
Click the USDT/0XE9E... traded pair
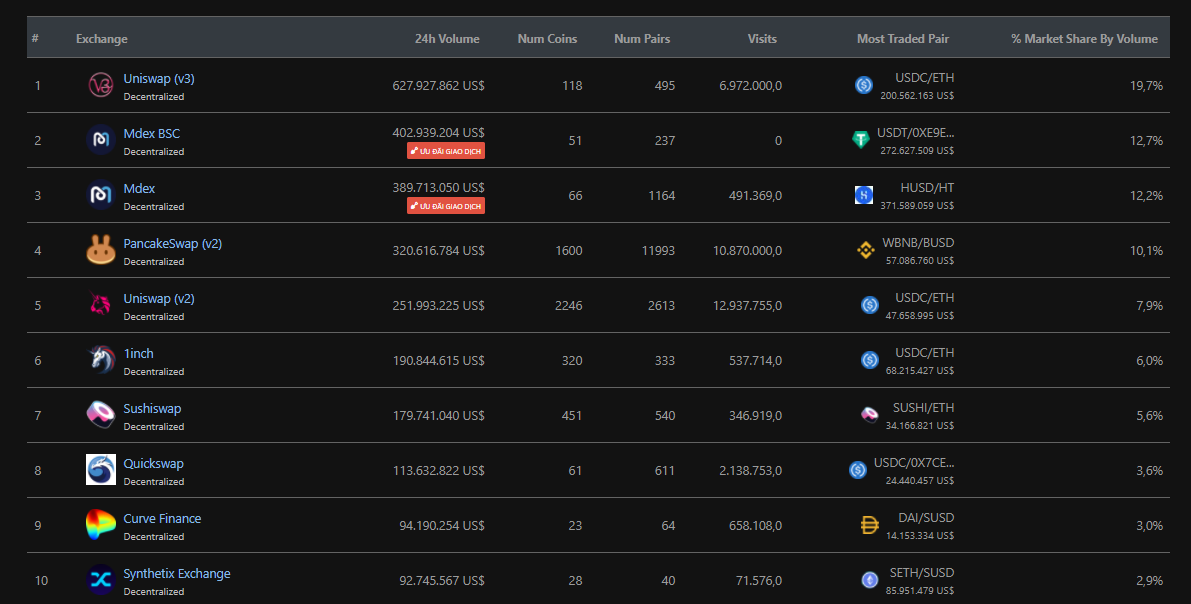[x=915, y=133]
